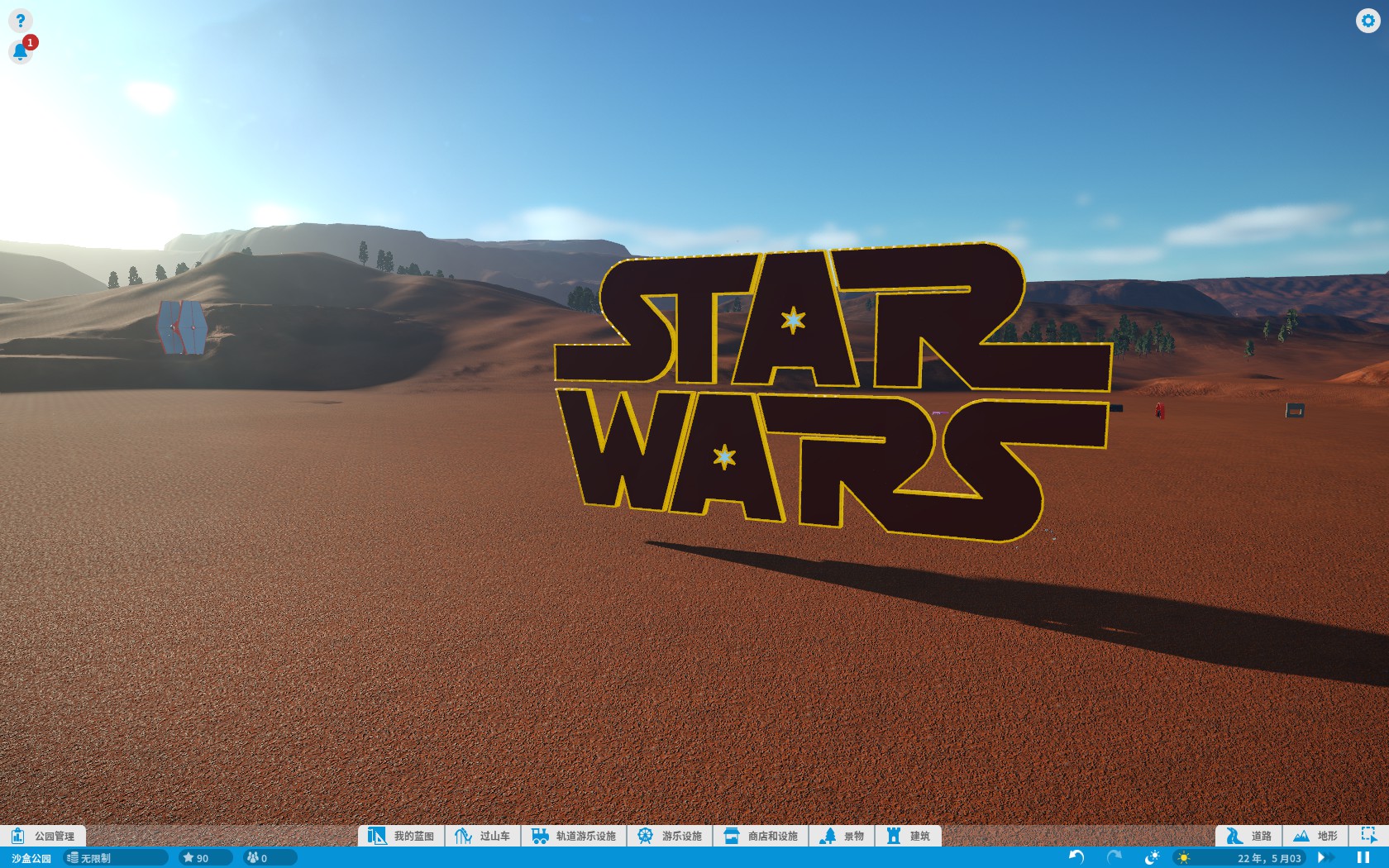Open the 建筑 building tab
This screenshot has height=868, width=1389.
(909, 836)
